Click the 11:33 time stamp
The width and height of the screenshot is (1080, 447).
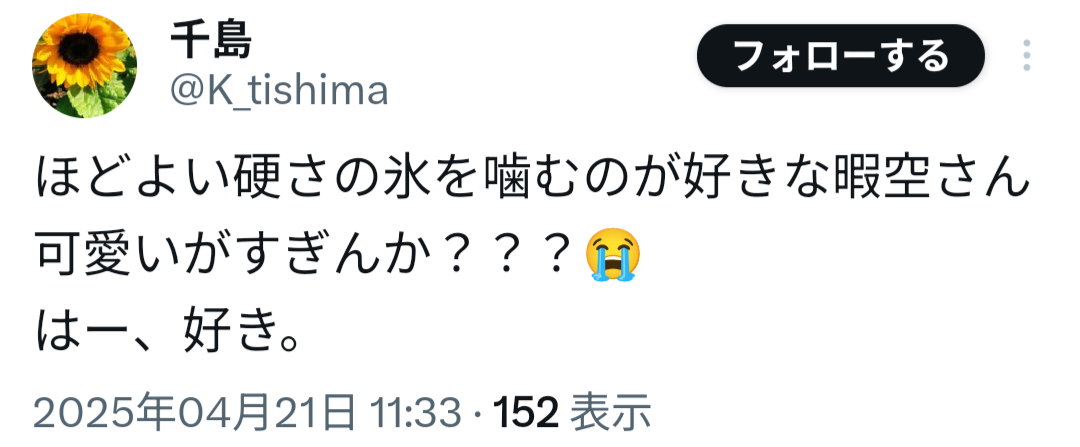[415, 413]
